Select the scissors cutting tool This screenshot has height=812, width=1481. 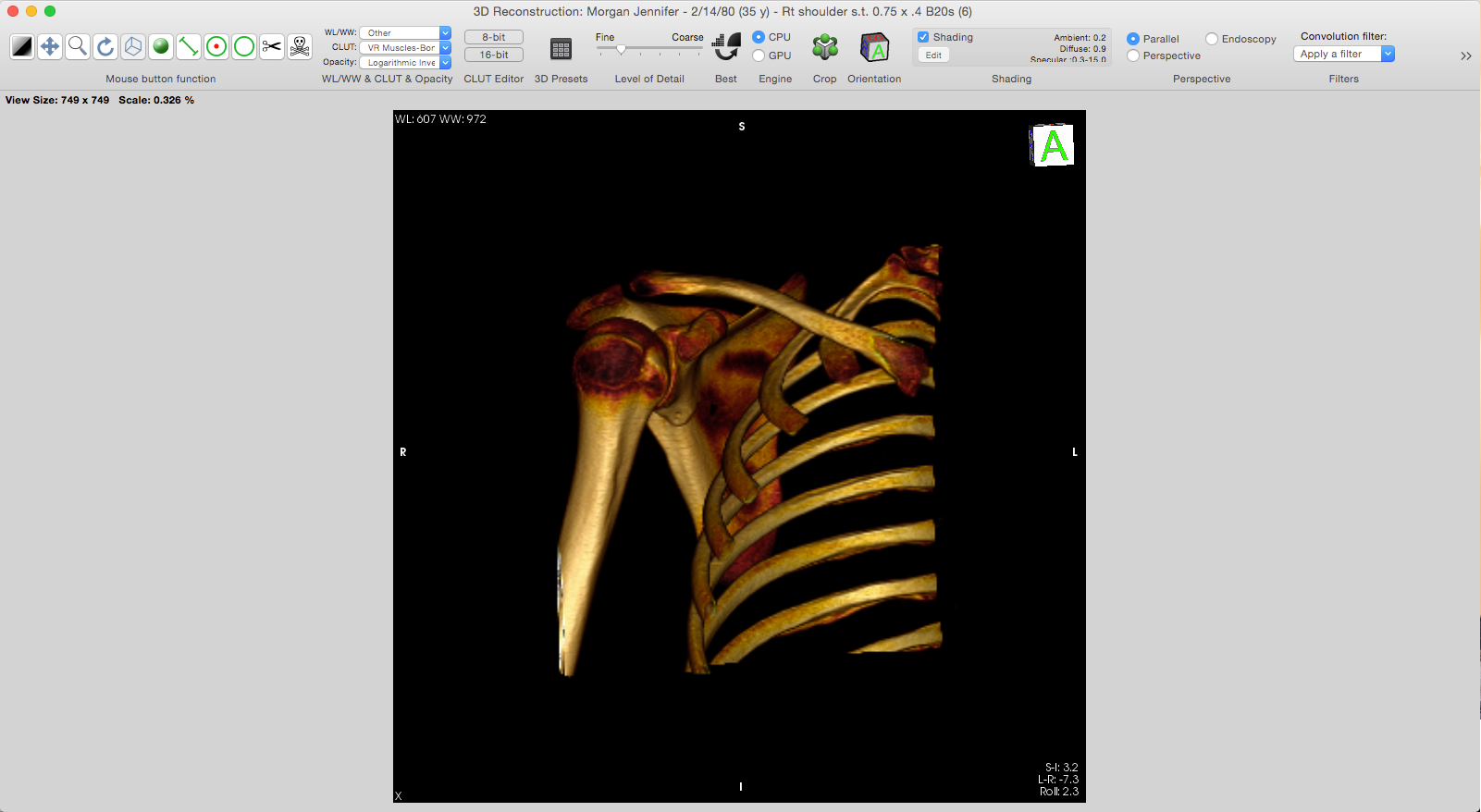[272, 46]
